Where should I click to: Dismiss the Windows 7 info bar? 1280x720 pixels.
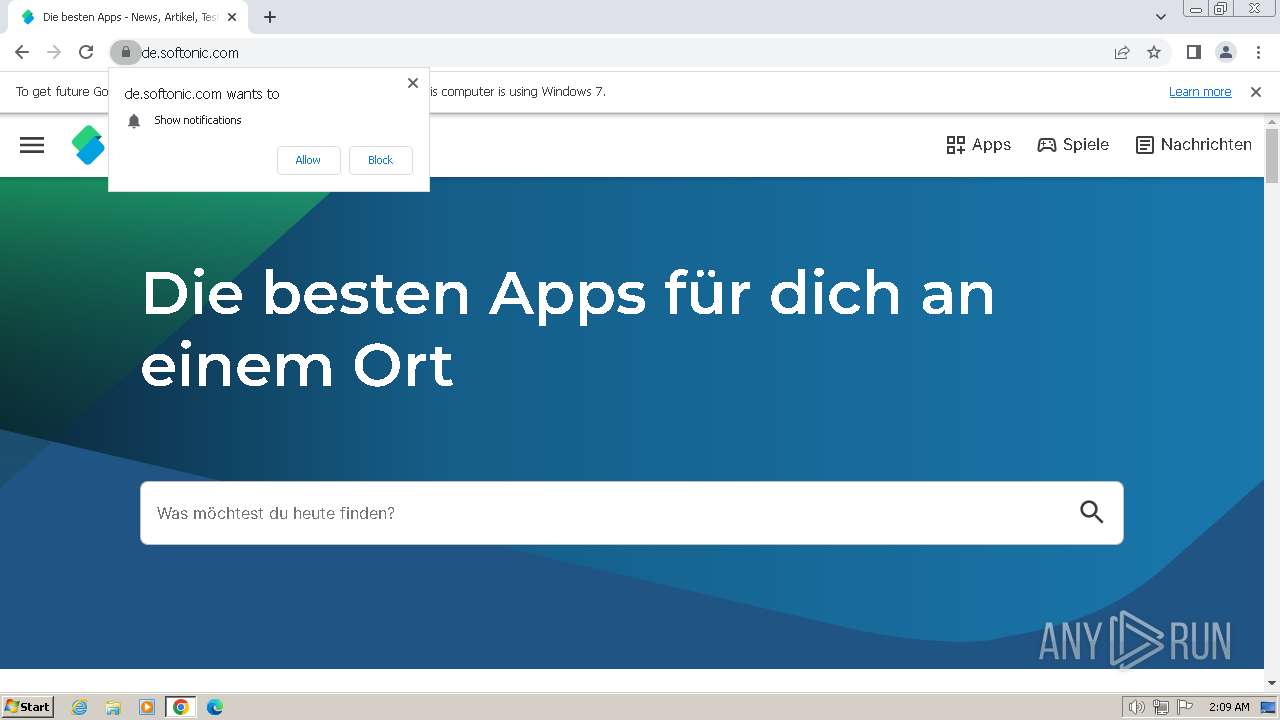(1256, 92)
